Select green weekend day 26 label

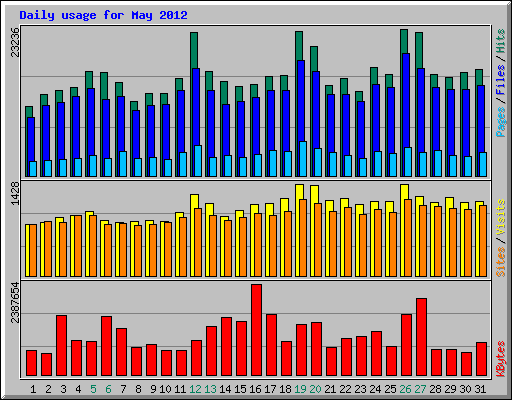click(x=405, y=389)
